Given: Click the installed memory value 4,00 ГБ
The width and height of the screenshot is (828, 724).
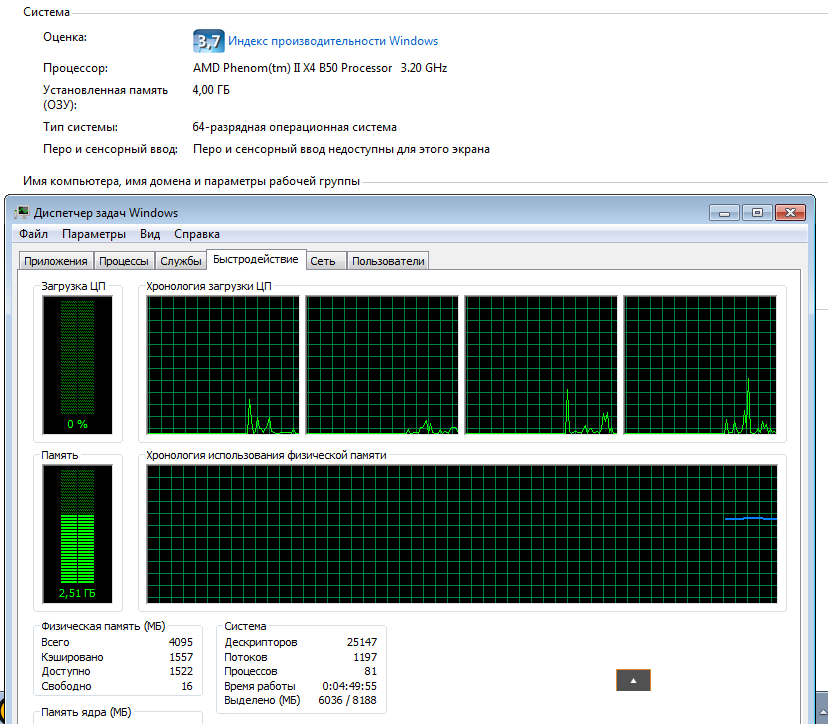Looking at the screenshot, I should pos(211,90).
